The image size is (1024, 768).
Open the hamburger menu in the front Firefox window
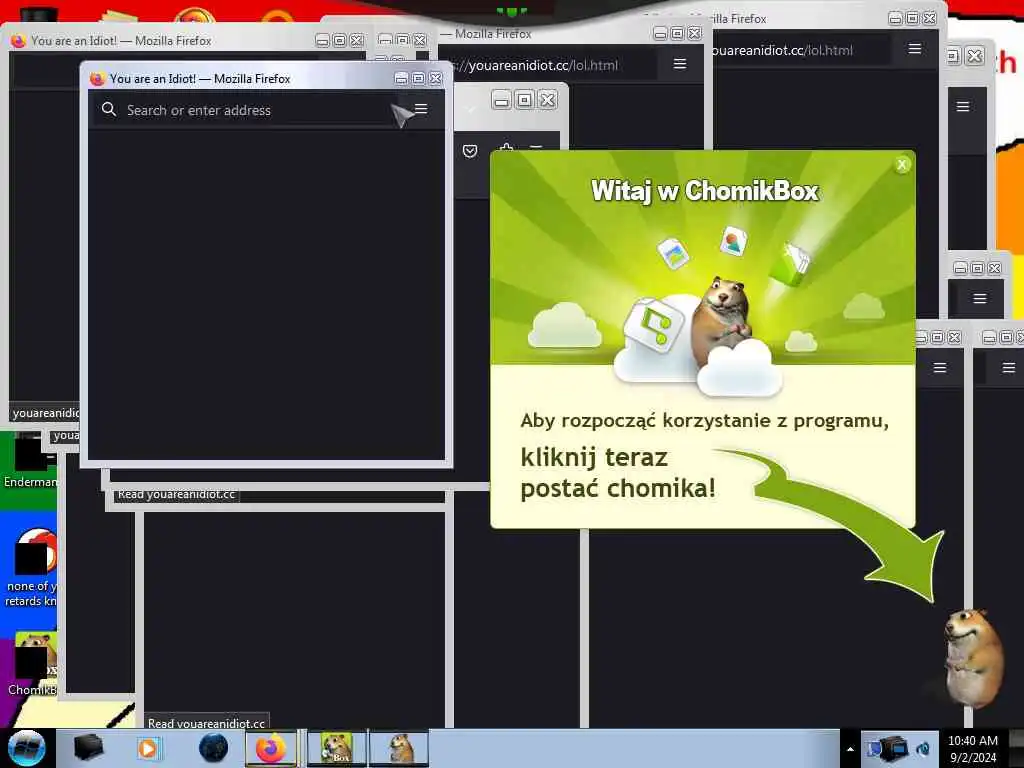[421, 109]
